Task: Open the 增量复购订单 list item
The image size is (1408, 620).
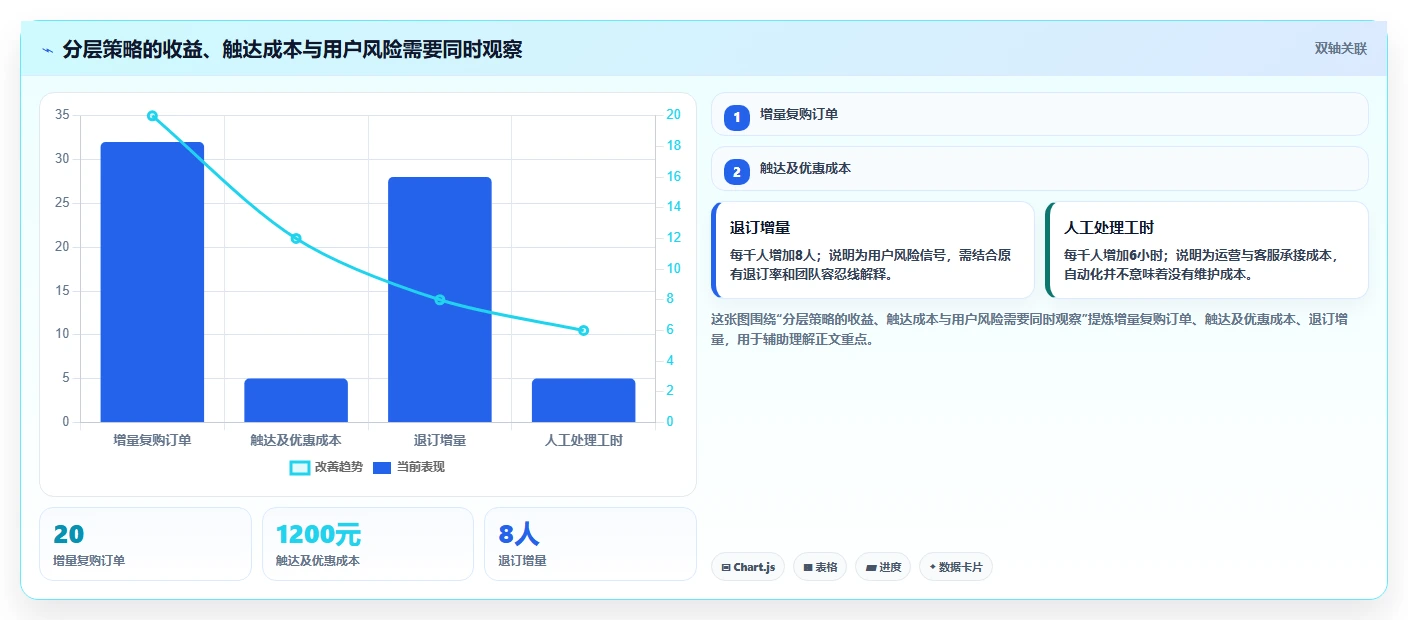Action: [x=1039, y=114]
